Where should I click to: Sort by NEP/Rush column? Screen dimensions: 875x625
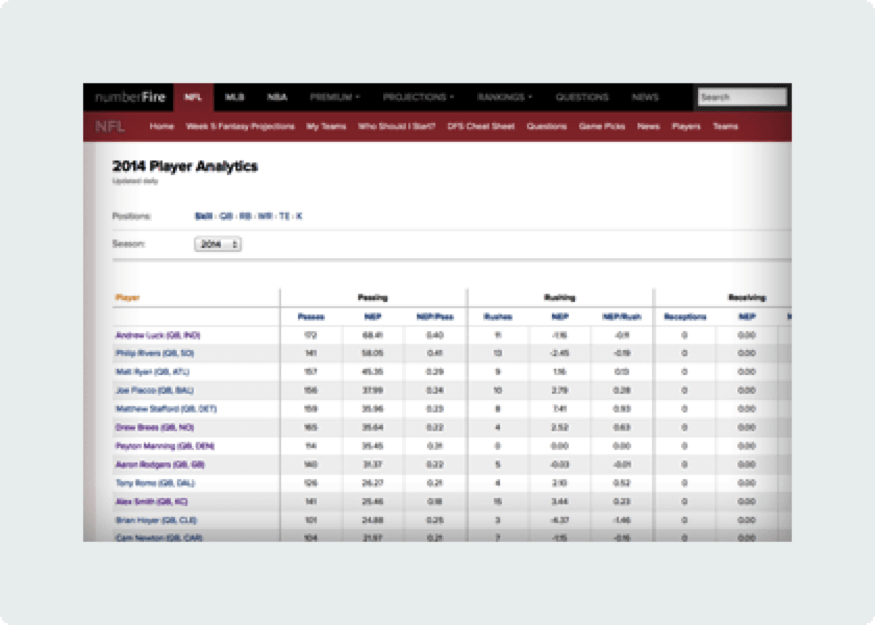(x=622, y=317)
